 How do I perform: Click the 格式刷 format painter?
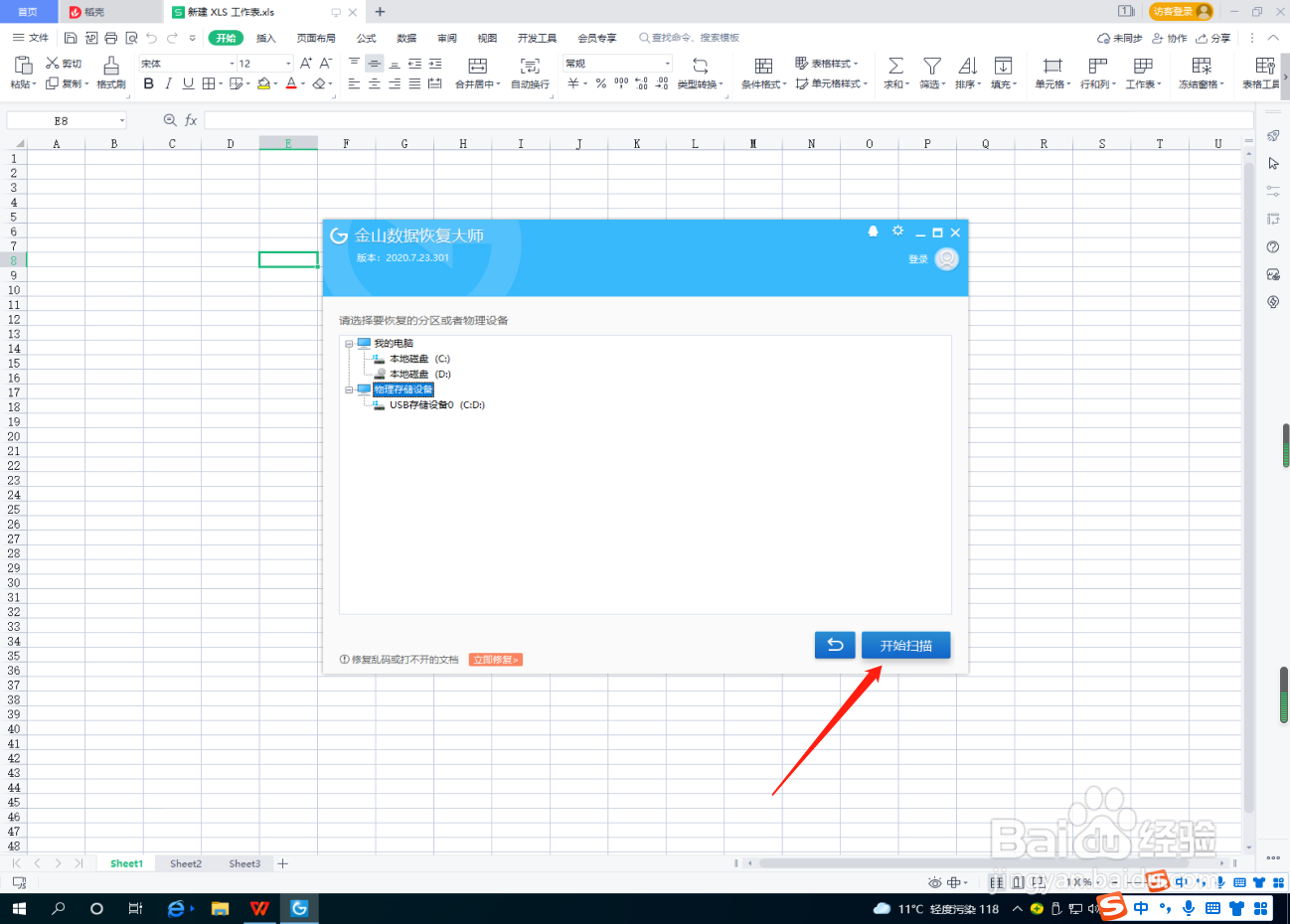click(111, 72)
